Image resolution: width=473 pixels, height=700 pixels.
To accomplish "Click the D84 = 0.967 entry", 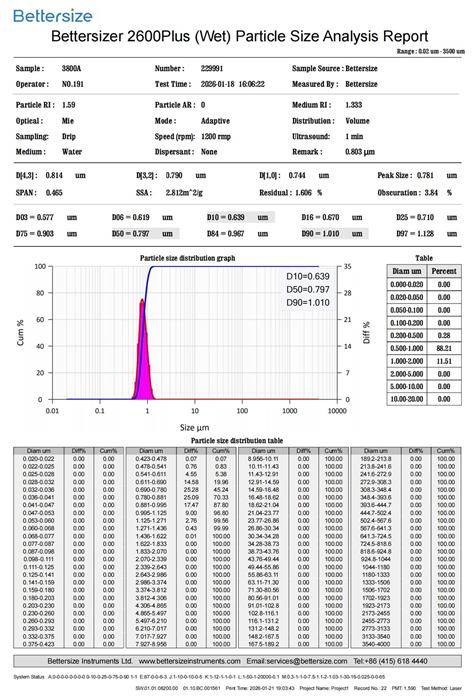I will click(237, 234).
